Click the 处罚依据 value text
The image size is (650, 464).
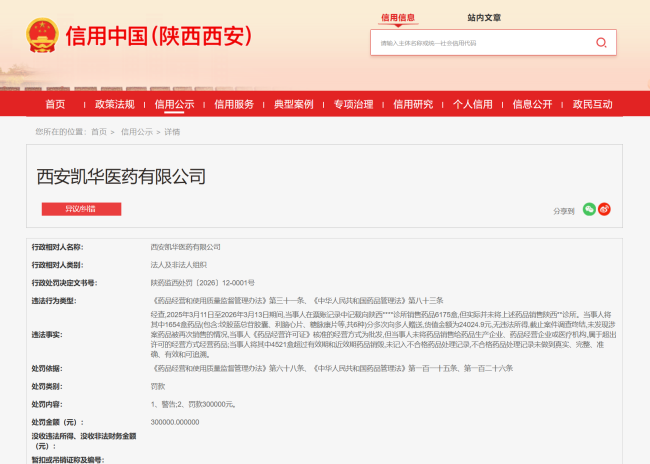(x=332, y=368)
